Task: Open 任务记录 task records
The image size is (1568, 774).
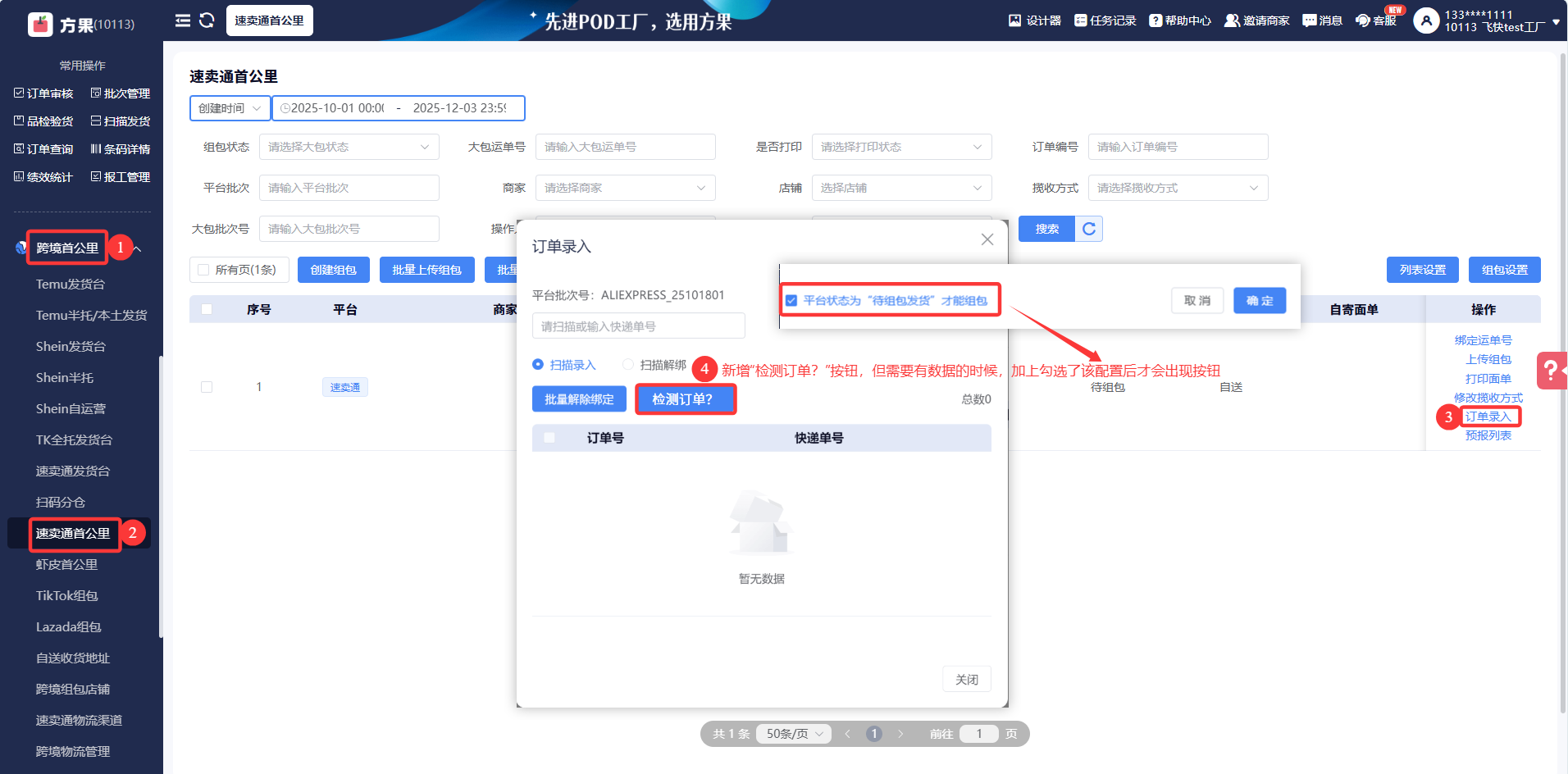Action: click(x=1105, y=20)
